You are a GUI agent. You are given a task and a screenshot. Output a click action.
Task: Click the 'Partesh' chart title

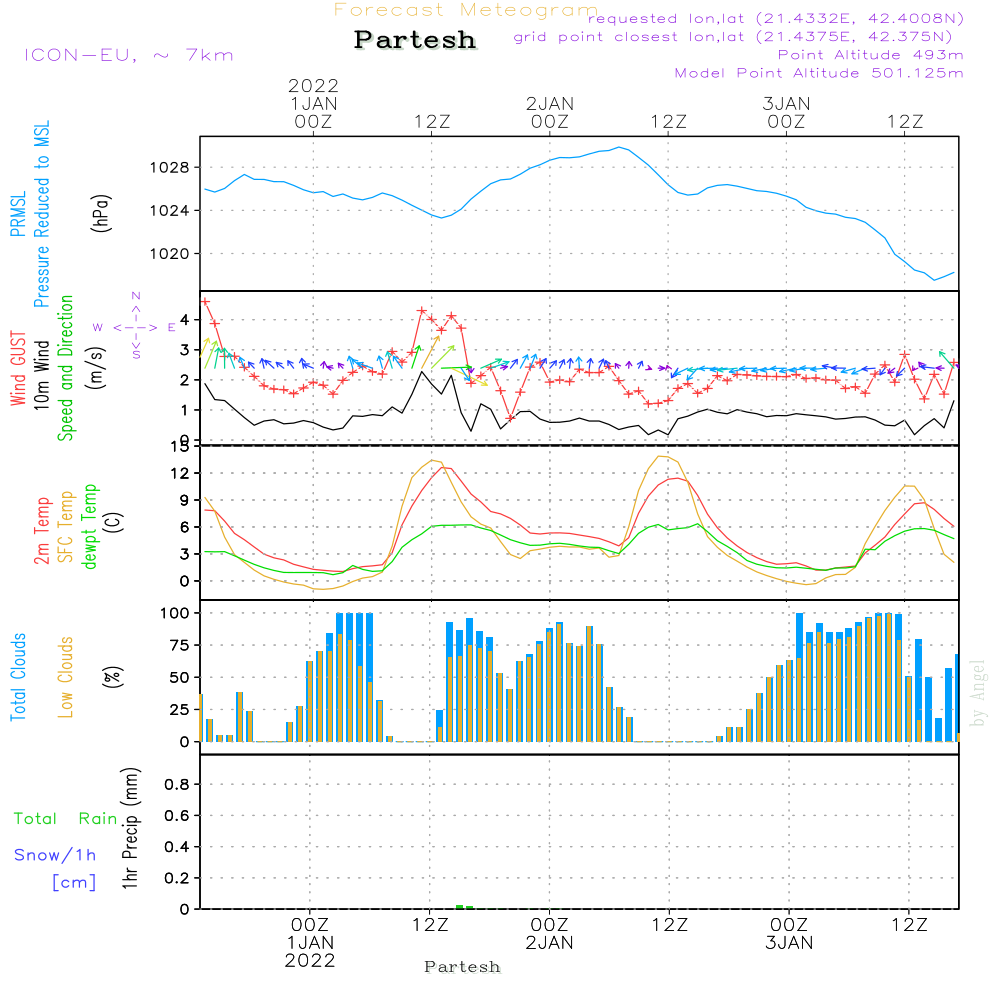pyautogui.click(x=415, y=40)
